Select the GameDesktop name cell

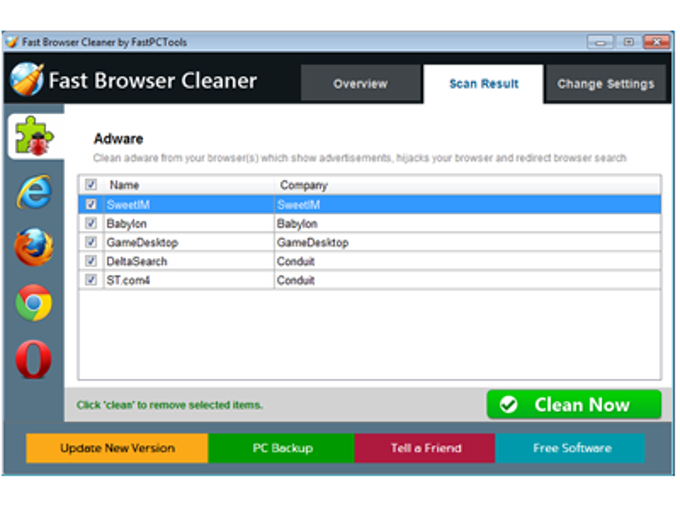tap(189, 242)
